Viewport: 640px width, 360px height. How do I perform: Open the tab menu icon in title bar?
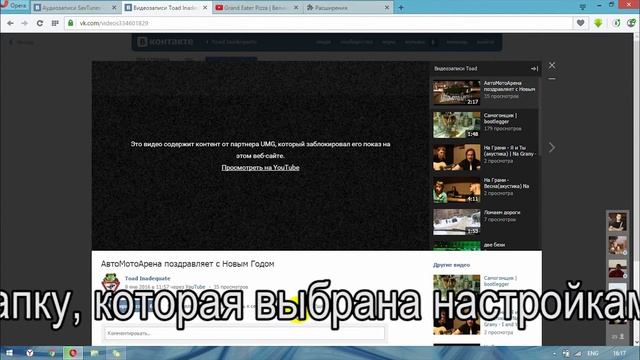(x=582, y=7)
